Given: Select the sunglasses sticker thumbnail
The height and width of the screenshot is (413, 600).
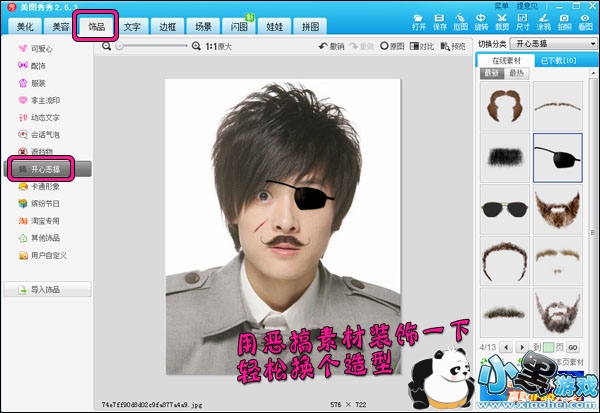Looking at the screenshot, I should [x=506, y=210].
